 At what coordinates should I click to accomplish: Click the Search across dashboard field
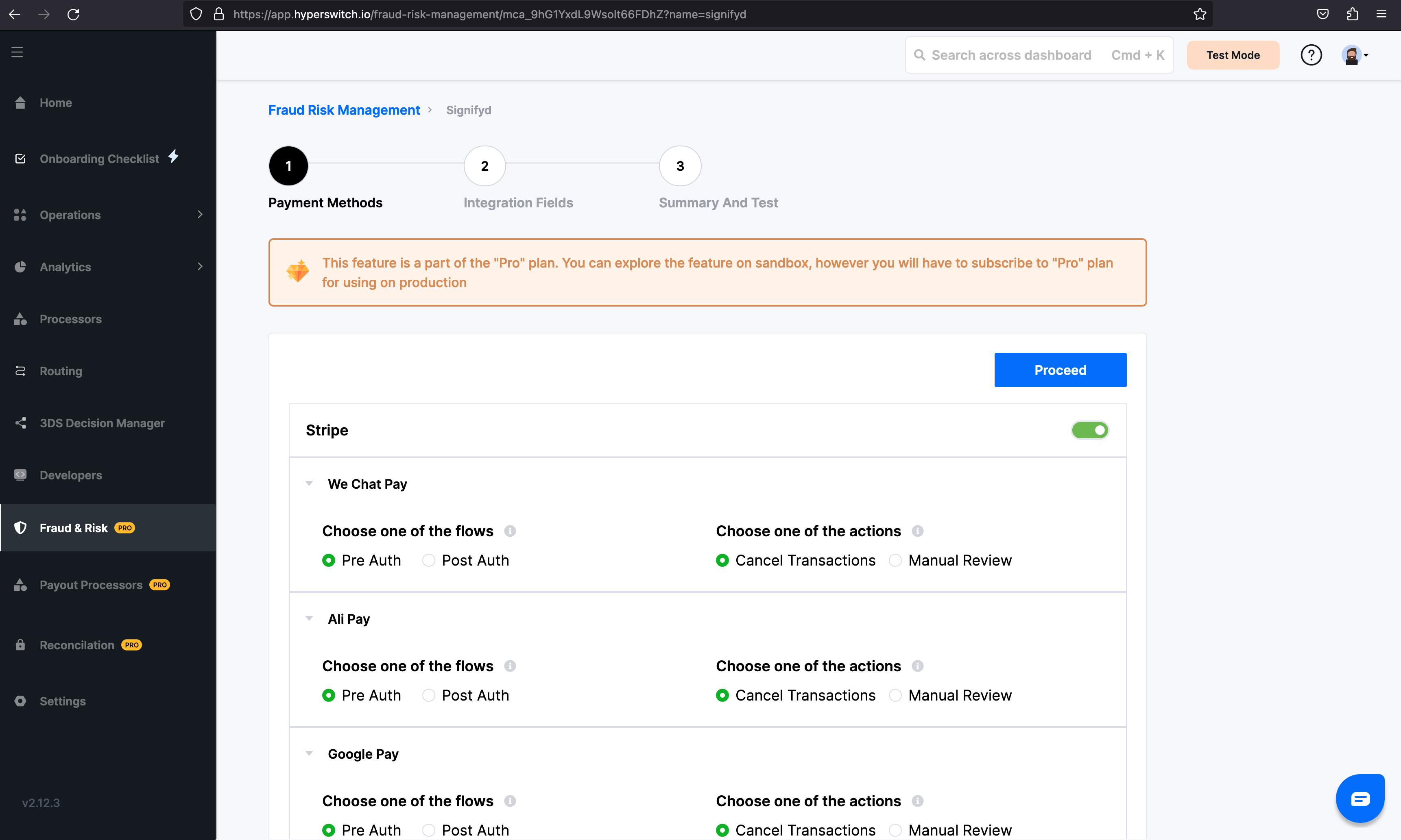(1011, 55)
